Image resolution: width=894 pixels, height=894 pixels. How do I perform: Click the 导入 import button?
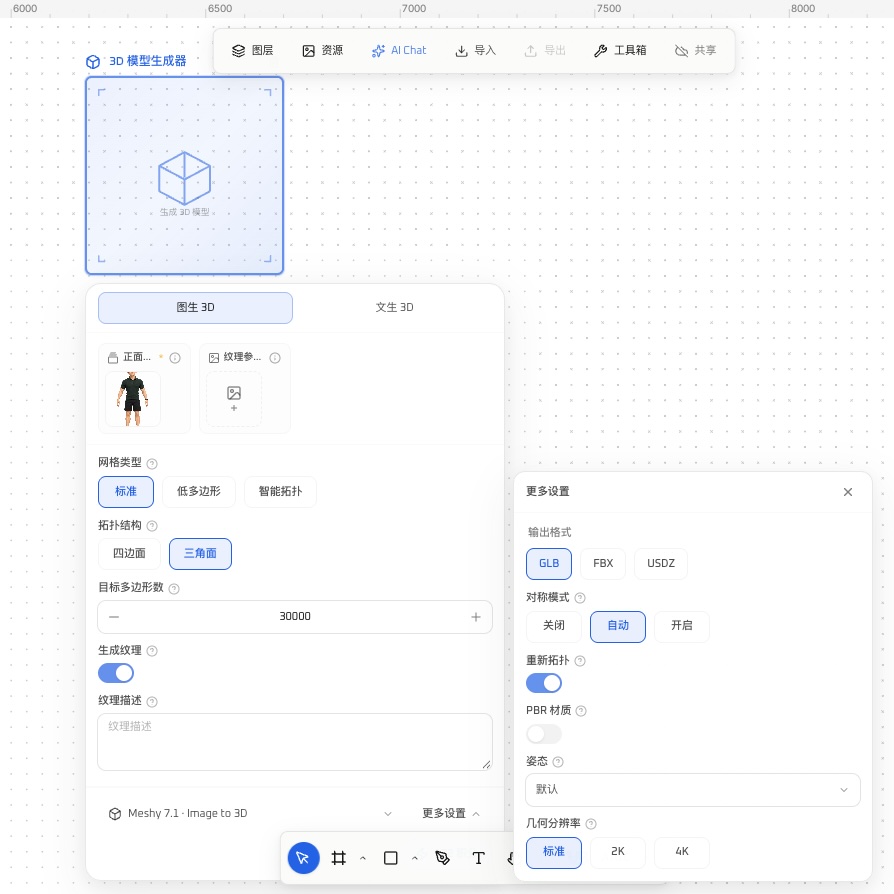click(476, 51)
